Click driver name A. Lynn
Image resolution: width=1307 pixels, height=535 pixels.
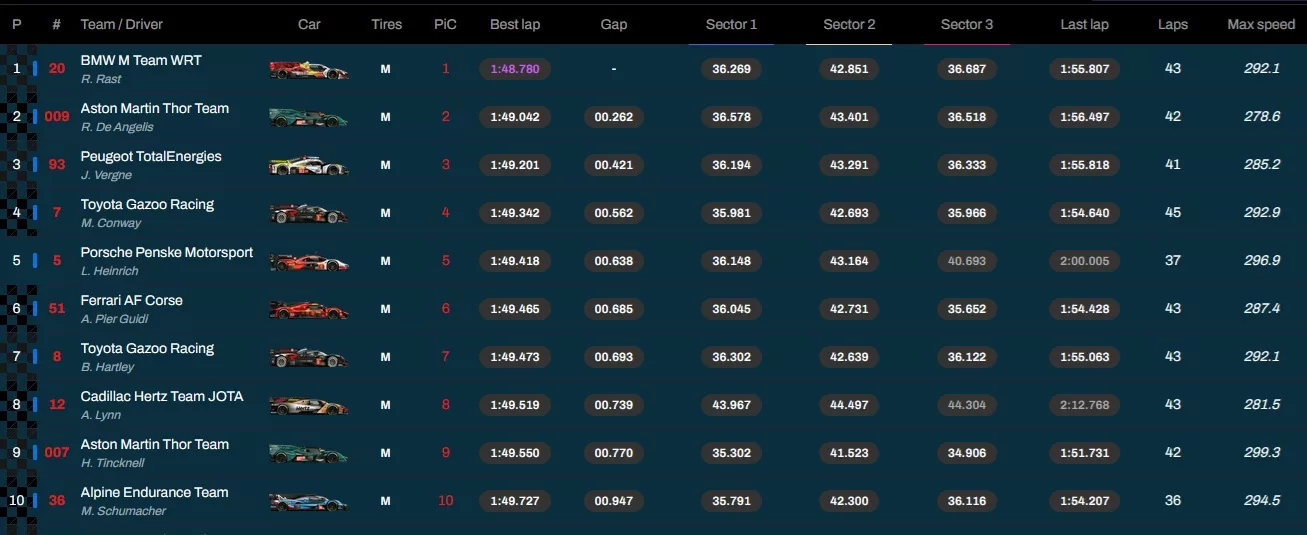coord(100,415)
